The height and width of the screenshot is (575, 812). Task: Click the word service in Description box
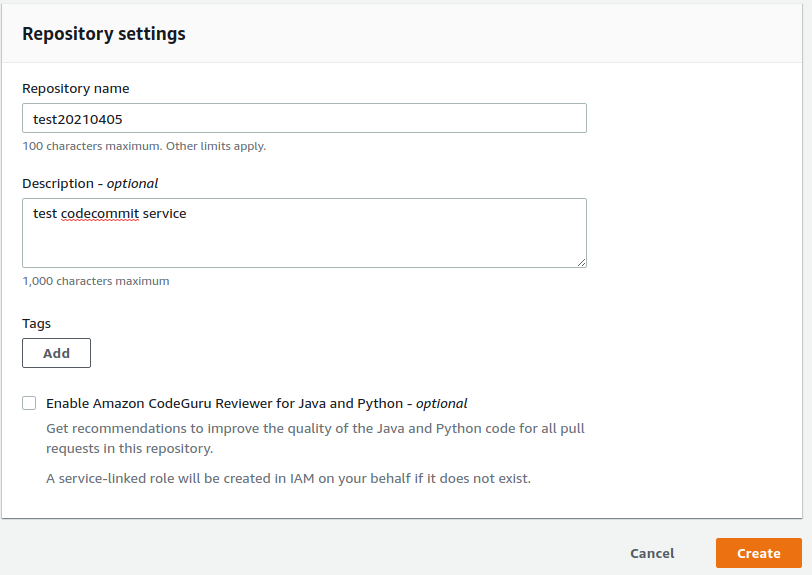point(164,213)
